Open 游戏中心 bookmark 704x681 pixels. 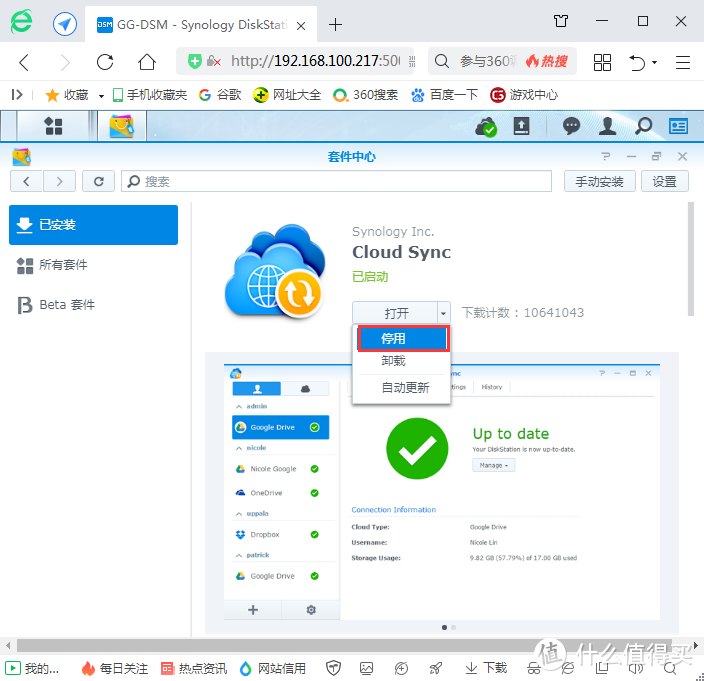tap(524, 95)
